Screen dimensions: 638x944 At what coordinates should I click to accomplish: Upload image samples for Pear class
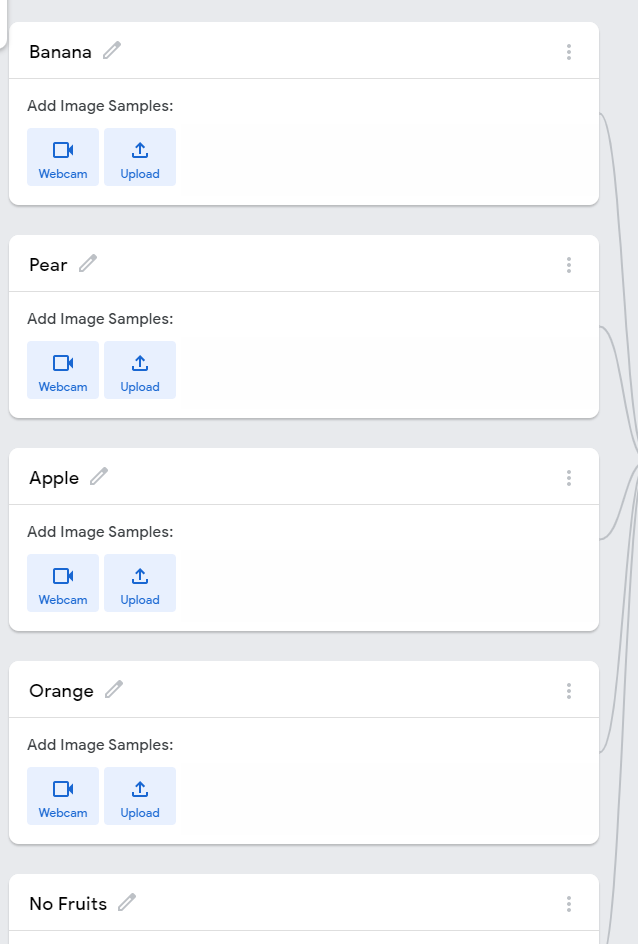(x=140, y=370)
